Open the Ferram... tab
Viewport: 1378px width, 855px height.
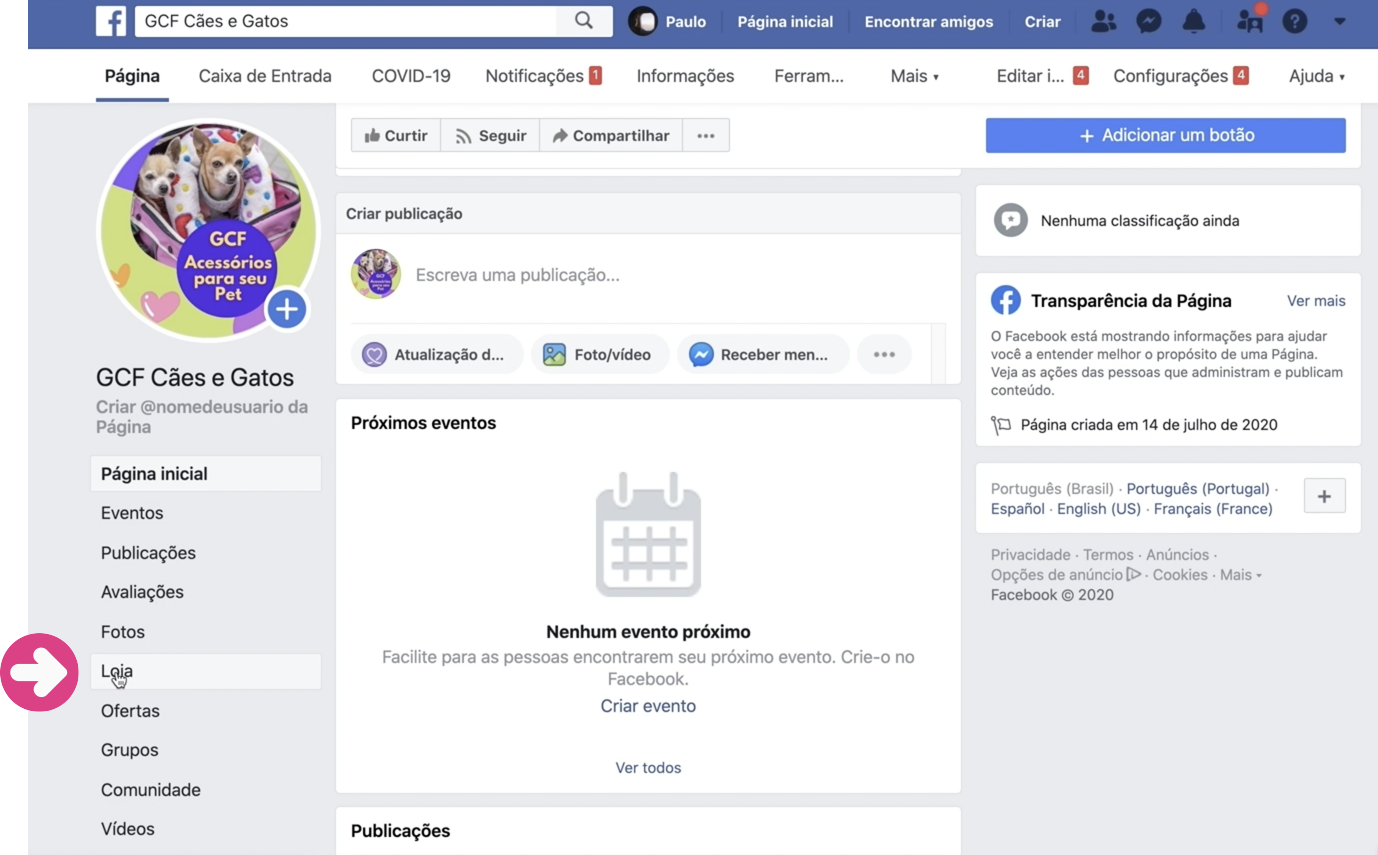tap(809, 76)
